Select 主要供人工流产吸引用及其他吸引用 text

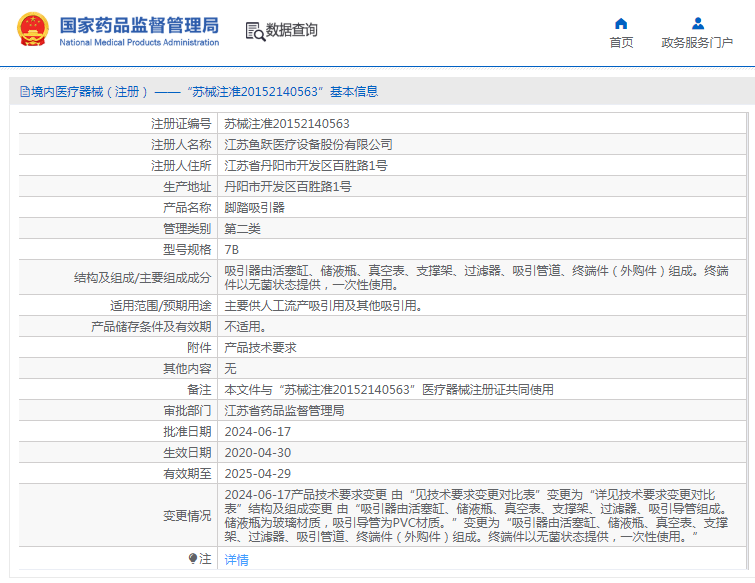coord(324,306)
